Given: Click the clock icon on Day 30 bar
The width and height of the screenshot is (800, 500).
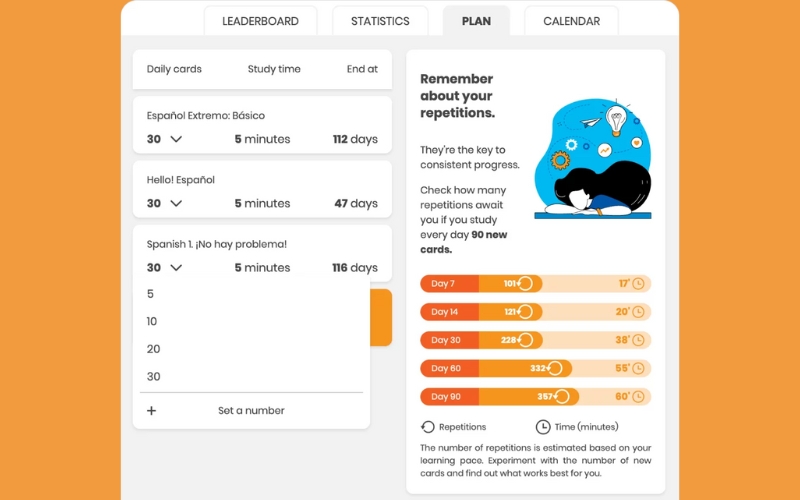Looking at the screenshot, I should (x=637, y=340).
